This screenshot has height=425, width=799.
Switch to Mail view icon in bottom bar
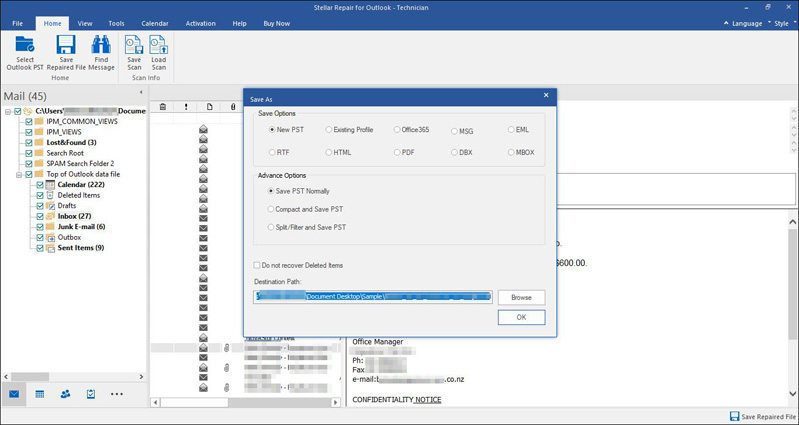[x=14, y=394]
